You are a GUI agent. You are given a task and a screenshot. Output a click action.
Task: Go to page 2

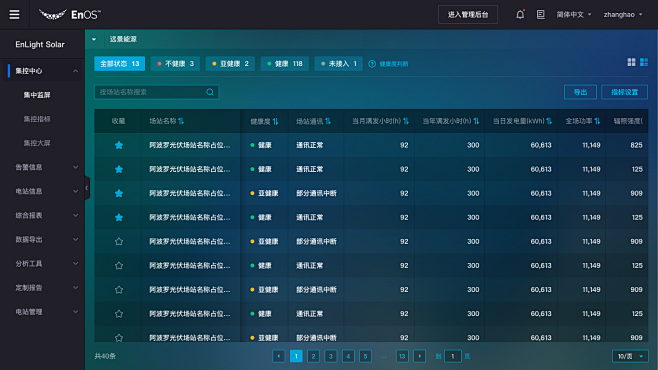313,356
